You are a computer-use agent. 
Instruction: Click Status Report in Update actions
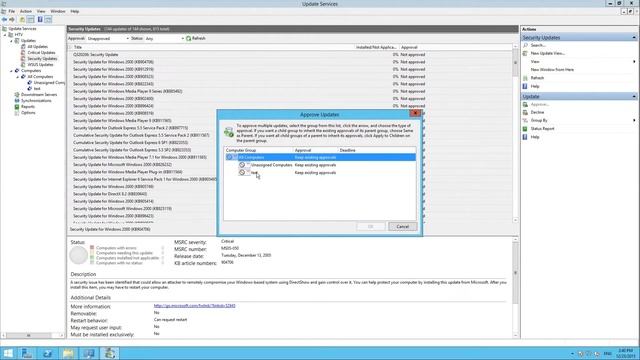542,129
